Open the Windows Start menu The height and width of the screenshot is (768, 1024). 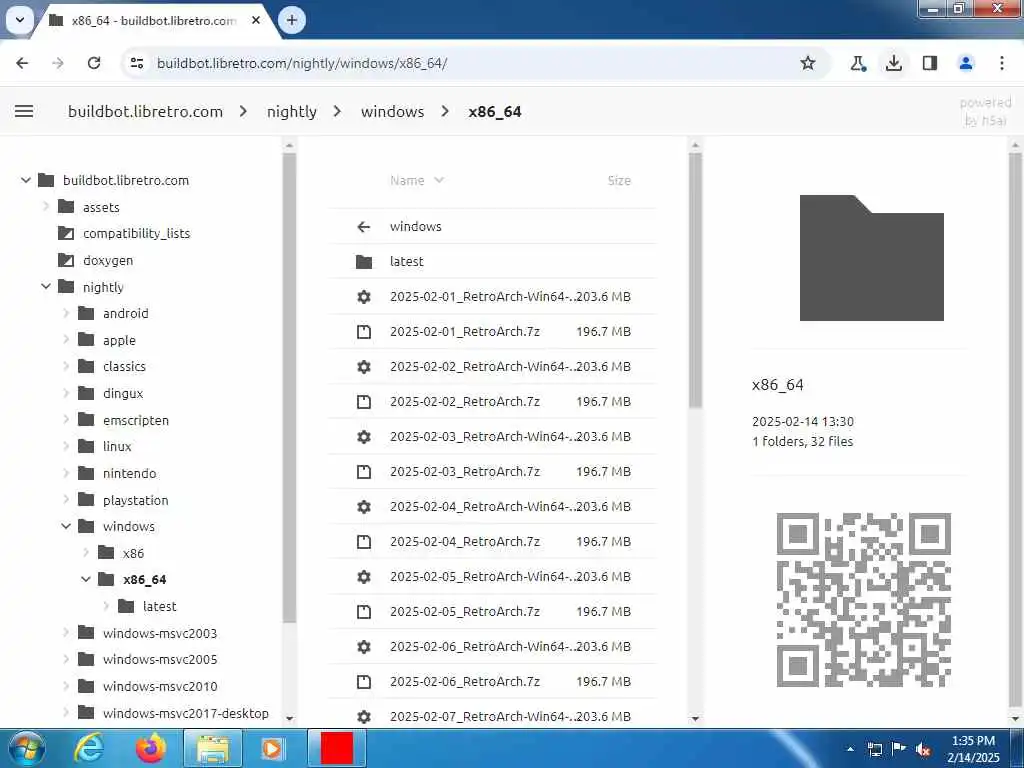coord(25,748)
